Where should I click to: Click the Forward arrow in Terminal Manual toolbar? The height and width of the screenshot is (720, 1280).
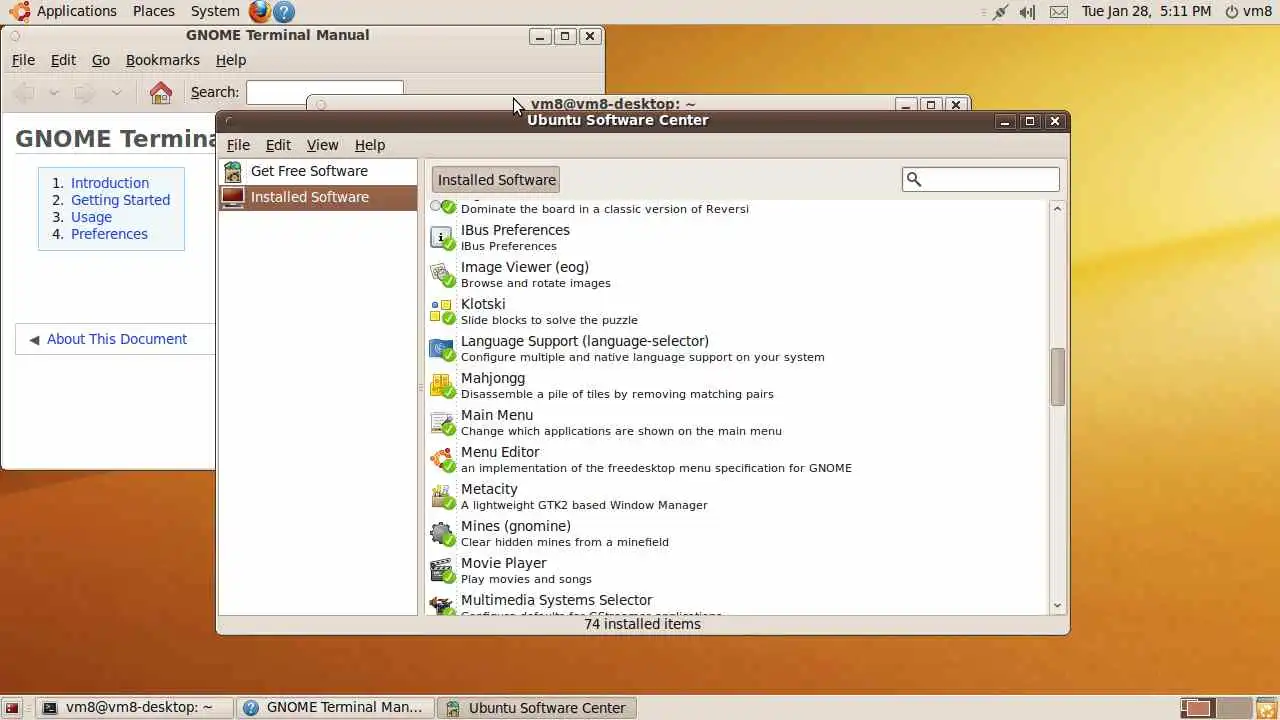[85, 93]
